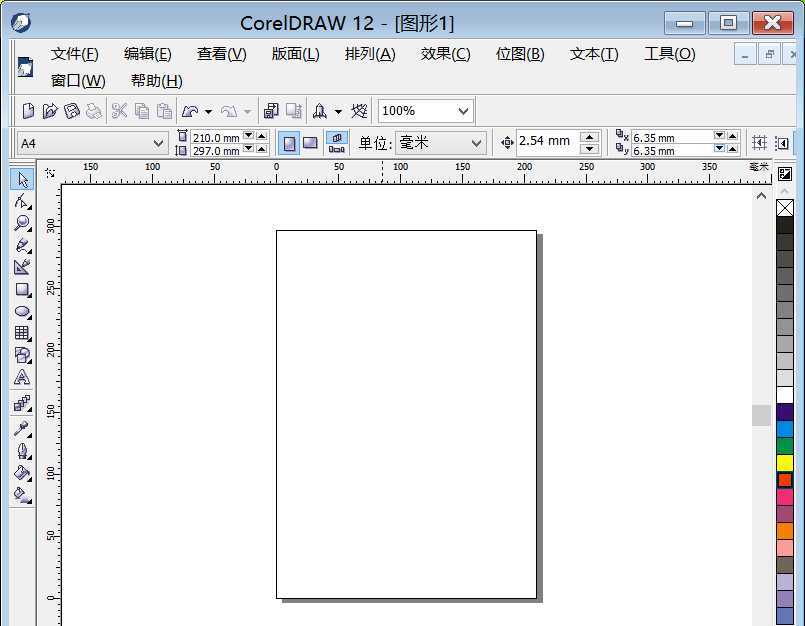The image size is (805, 626).
Task: Select the Zoom tool
Action: pyautogui.click(x=22, y=224)
